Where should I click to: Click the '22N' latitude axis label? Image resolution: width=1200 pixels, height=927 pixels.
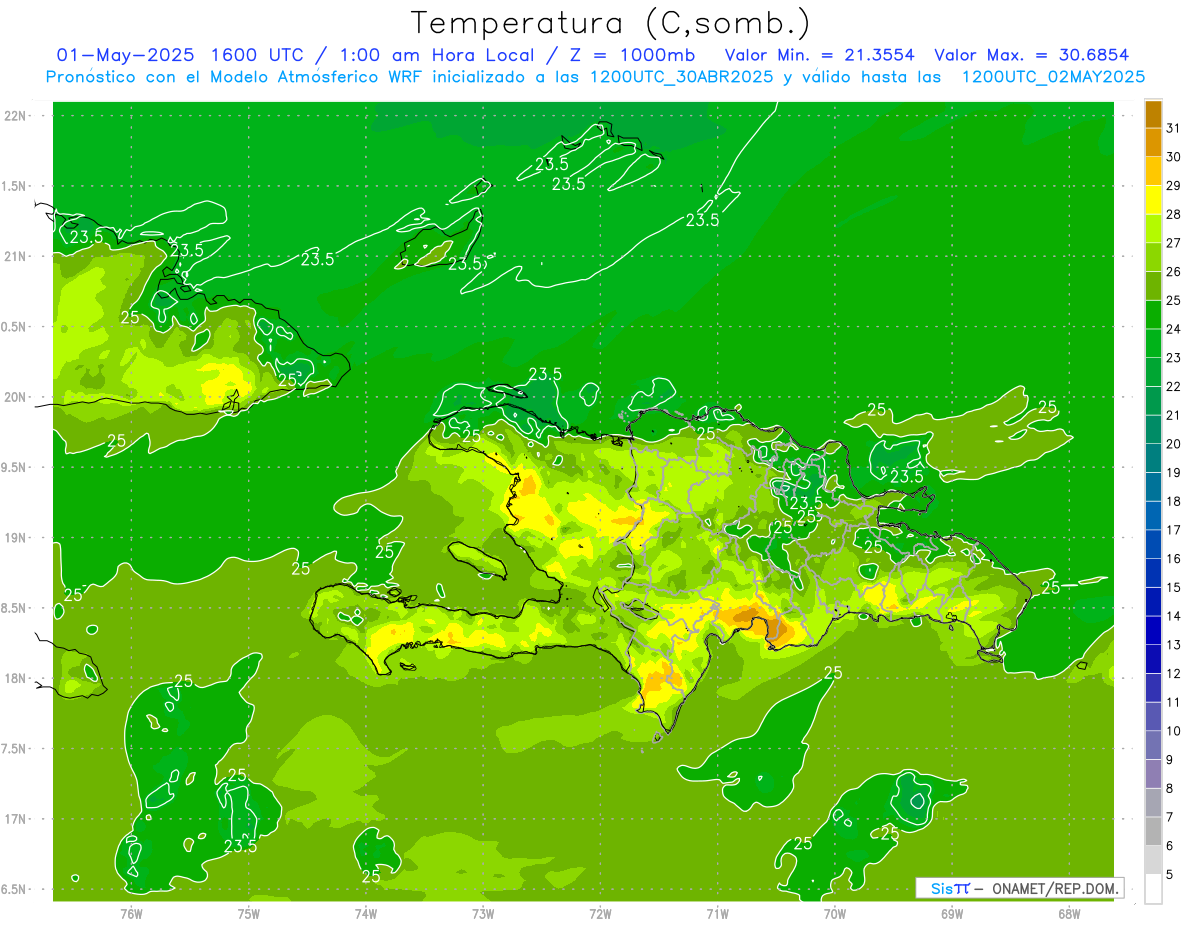click(x=16, y=115)
